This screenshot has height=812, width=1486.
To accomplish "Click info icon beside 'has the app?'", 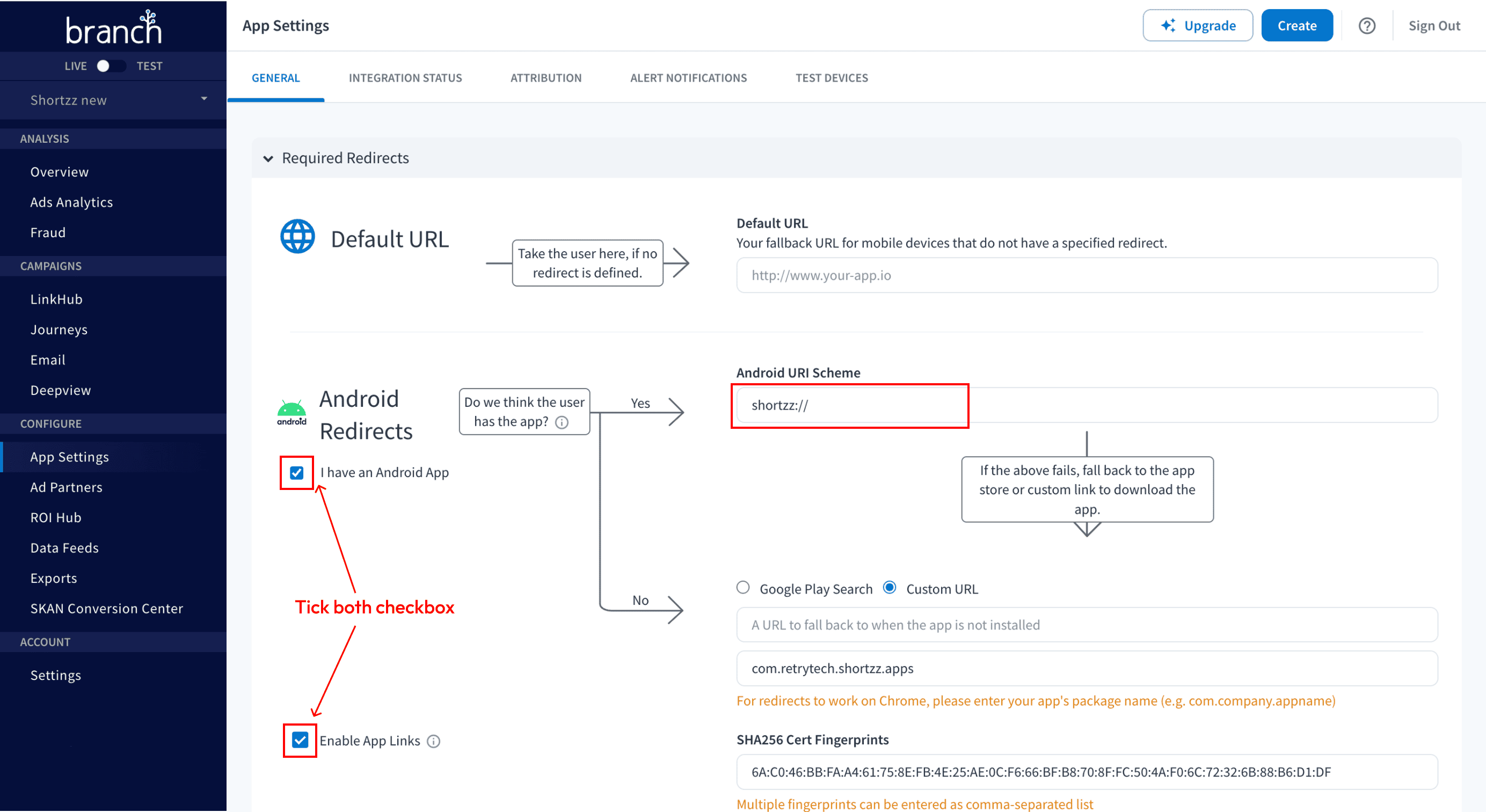I will [x=562, y=423].
